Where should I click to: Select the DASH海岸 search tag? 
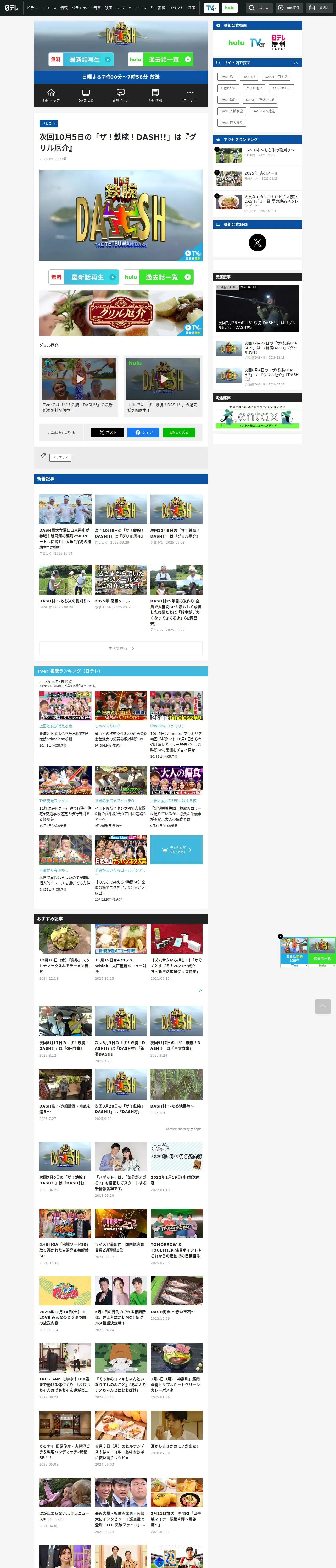point(228,100)
